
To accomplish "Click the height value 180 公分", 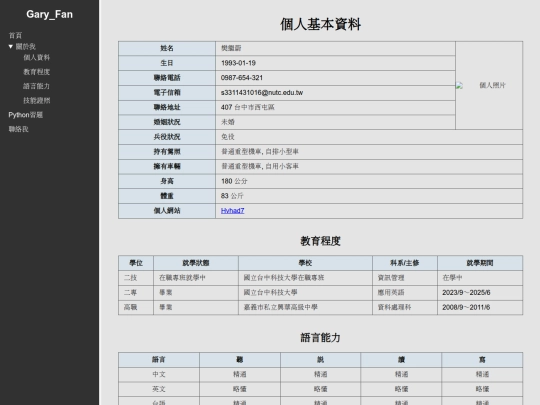I will click(234, 181).
